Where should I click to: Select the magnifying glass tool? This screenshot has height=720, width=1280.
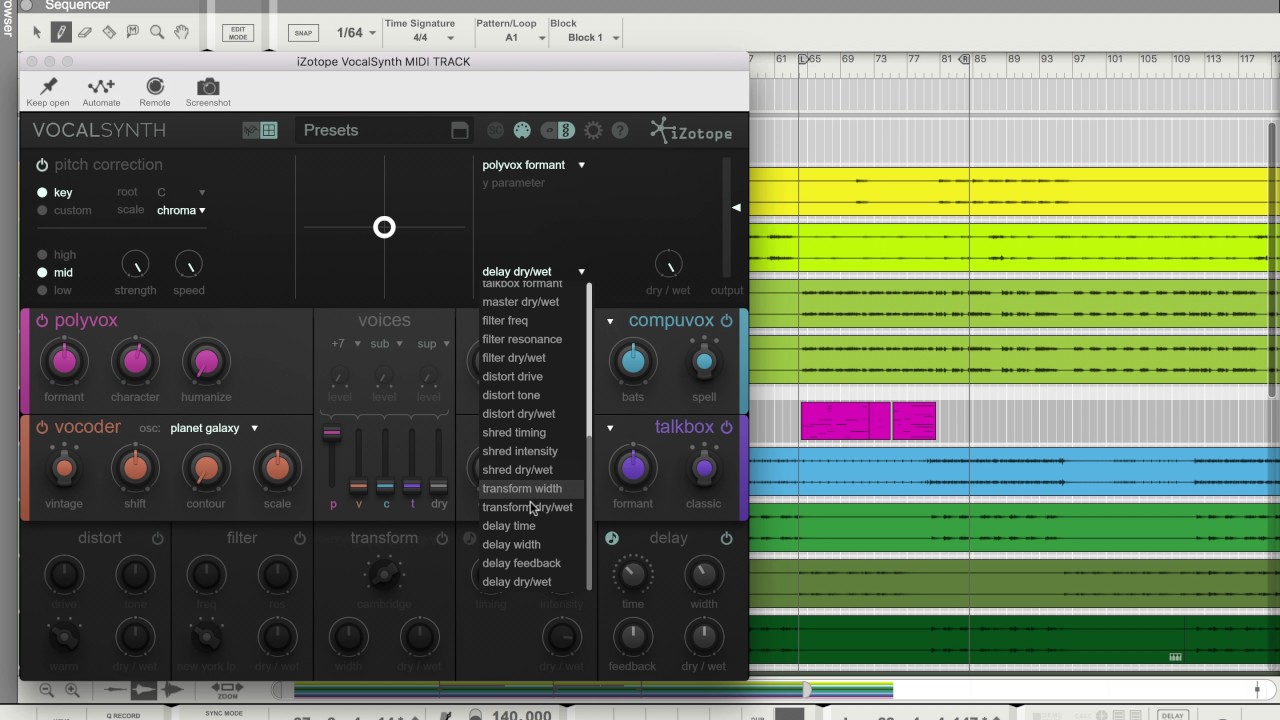pyautogui.click(x=157, y=32)
